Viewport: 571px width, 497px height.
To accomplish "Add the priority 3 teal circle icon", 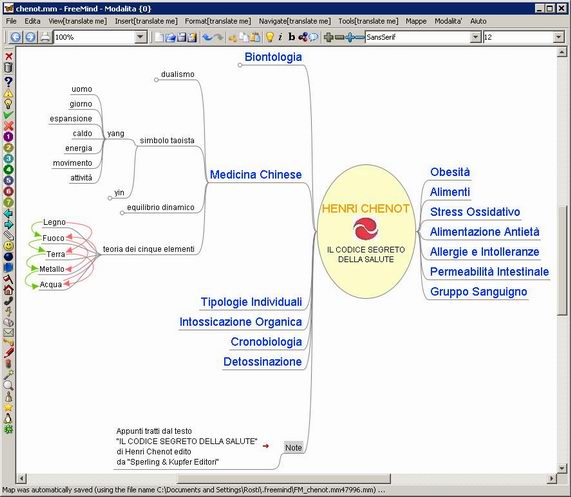I will (x=8, y=159).
